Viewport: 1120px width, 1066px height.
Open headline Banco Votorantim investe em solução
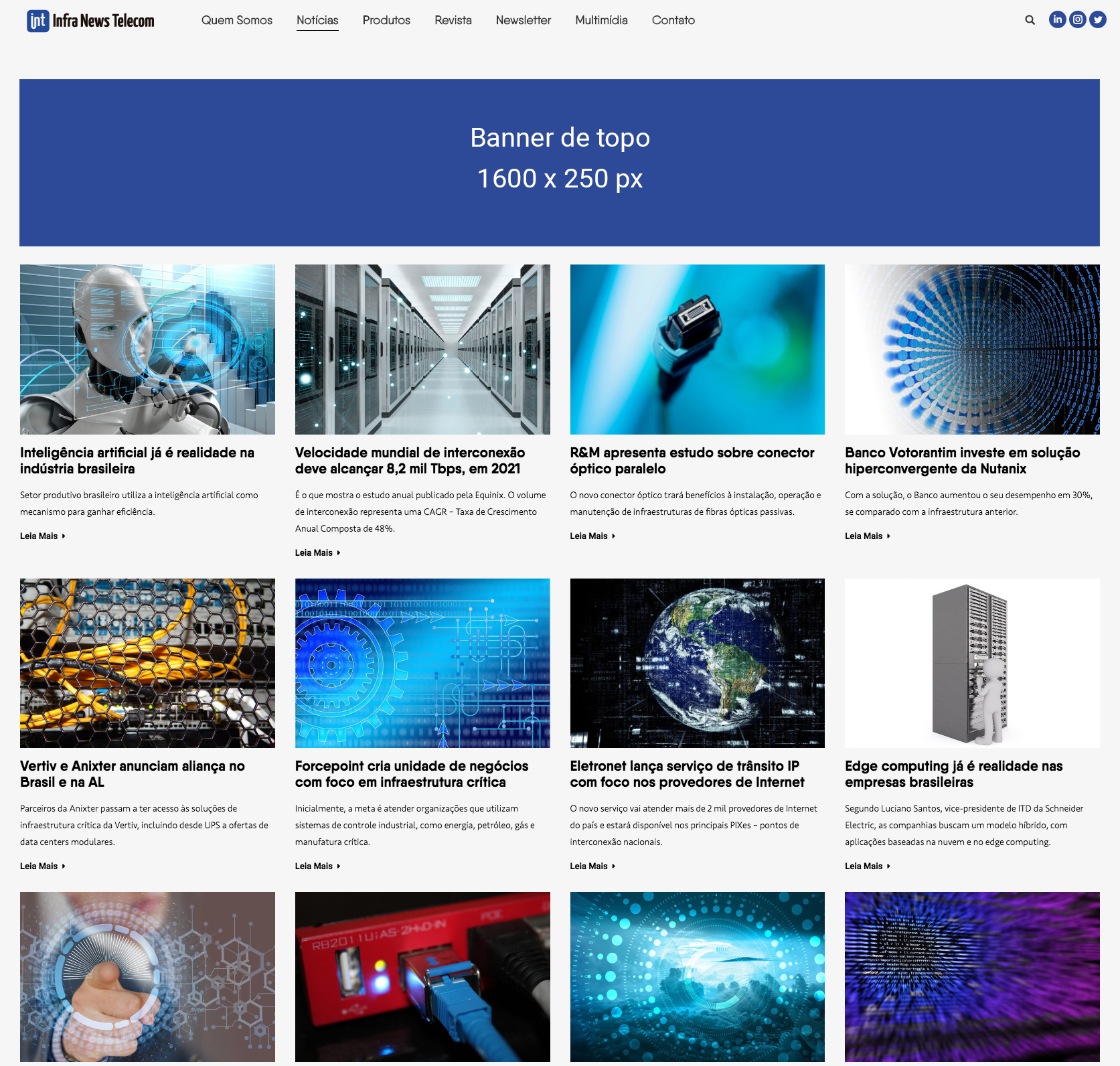(963, 461)
